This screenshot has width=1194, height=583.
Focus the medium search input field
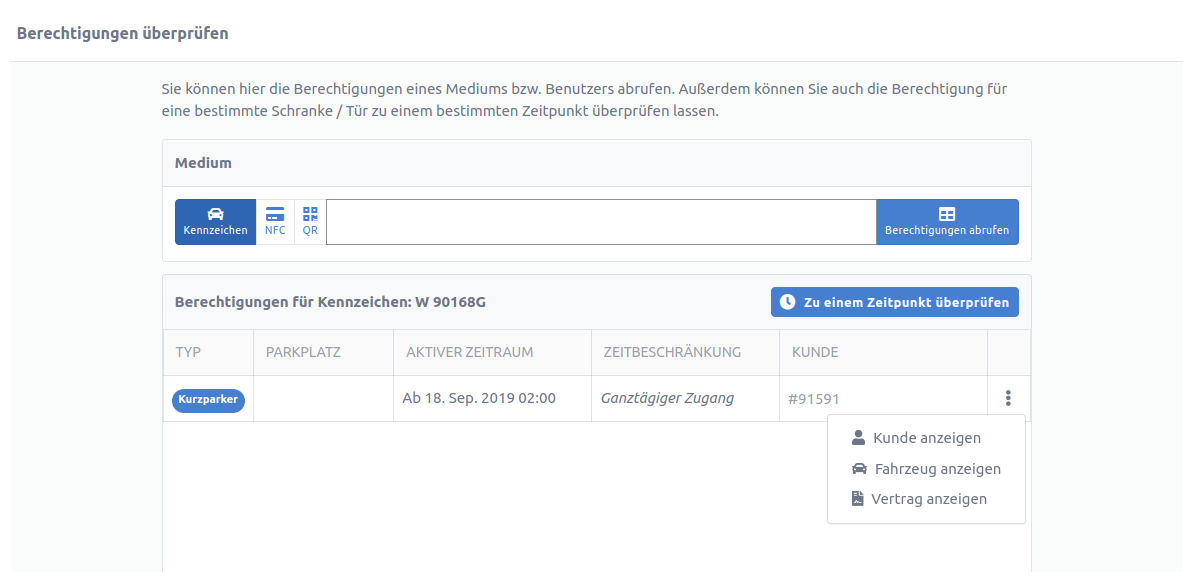601,222
